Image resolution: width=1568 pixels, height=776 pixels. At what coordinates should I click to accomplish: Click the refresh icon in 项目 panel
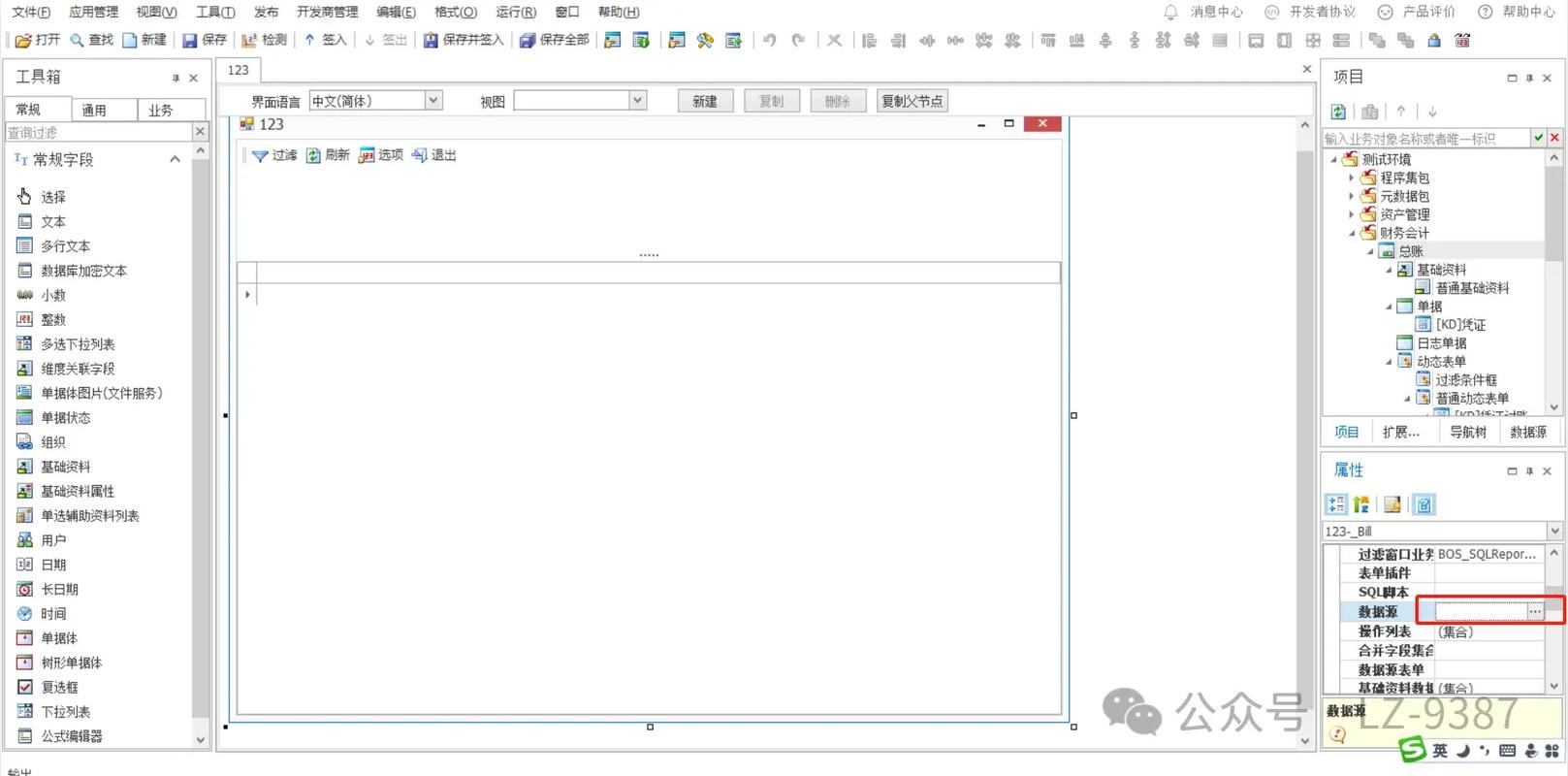pos(1338,112)
